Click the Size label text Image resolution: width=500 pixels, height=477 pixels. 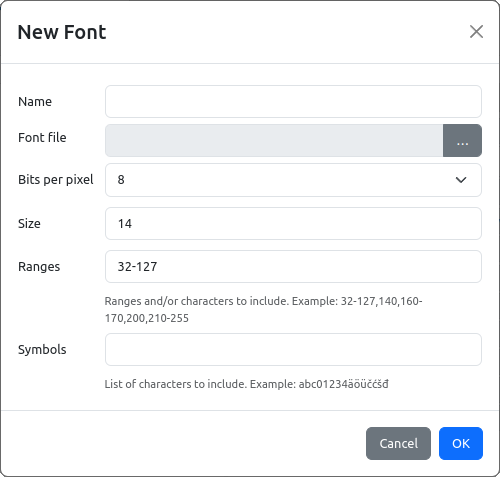29,223
